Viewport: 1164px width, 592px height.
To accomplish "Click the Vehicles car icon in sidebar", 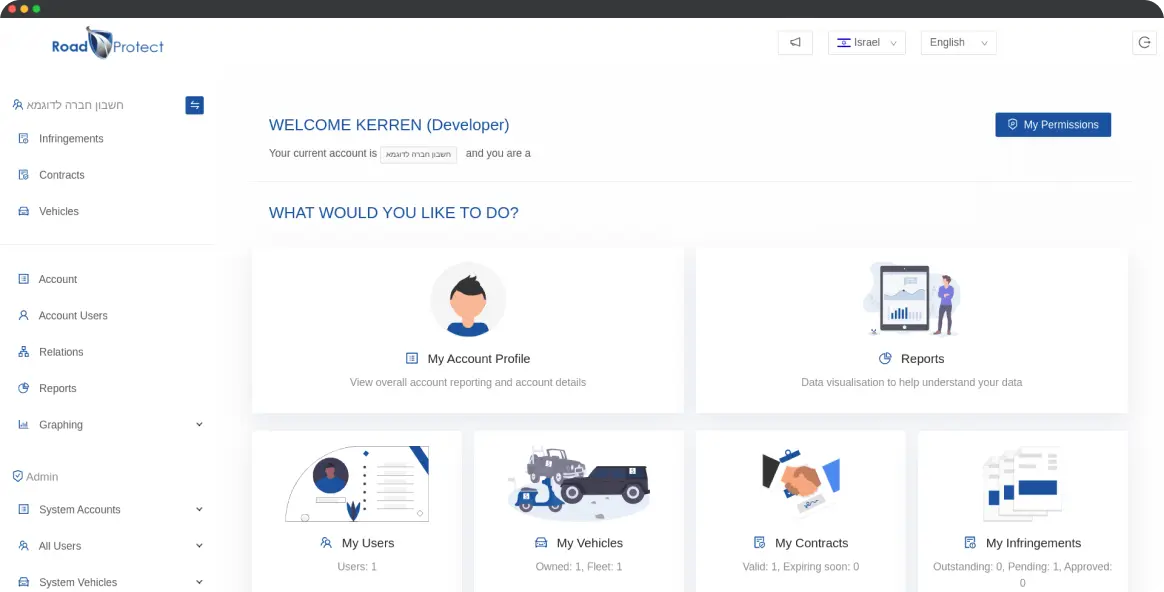I will pos(23,211).
